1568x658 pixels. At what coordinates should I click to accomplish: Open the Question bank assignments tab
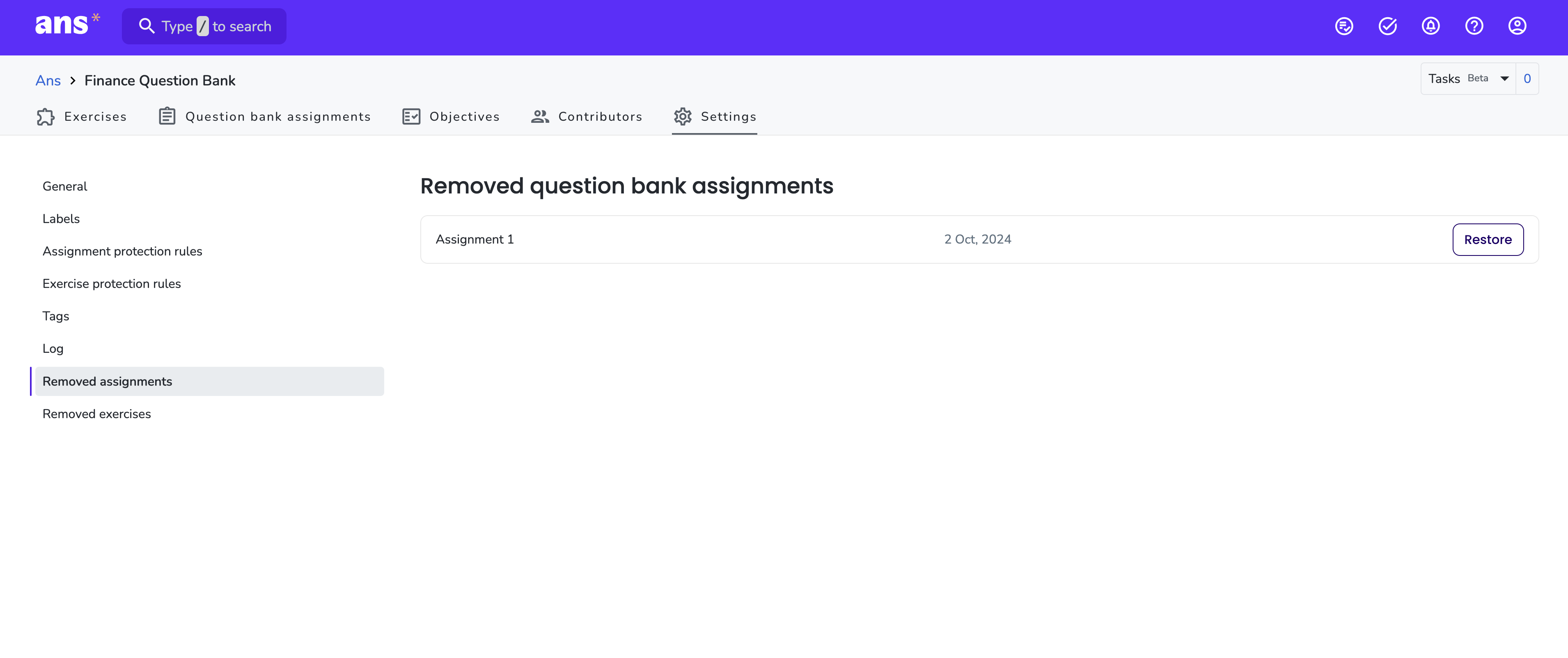264,116
